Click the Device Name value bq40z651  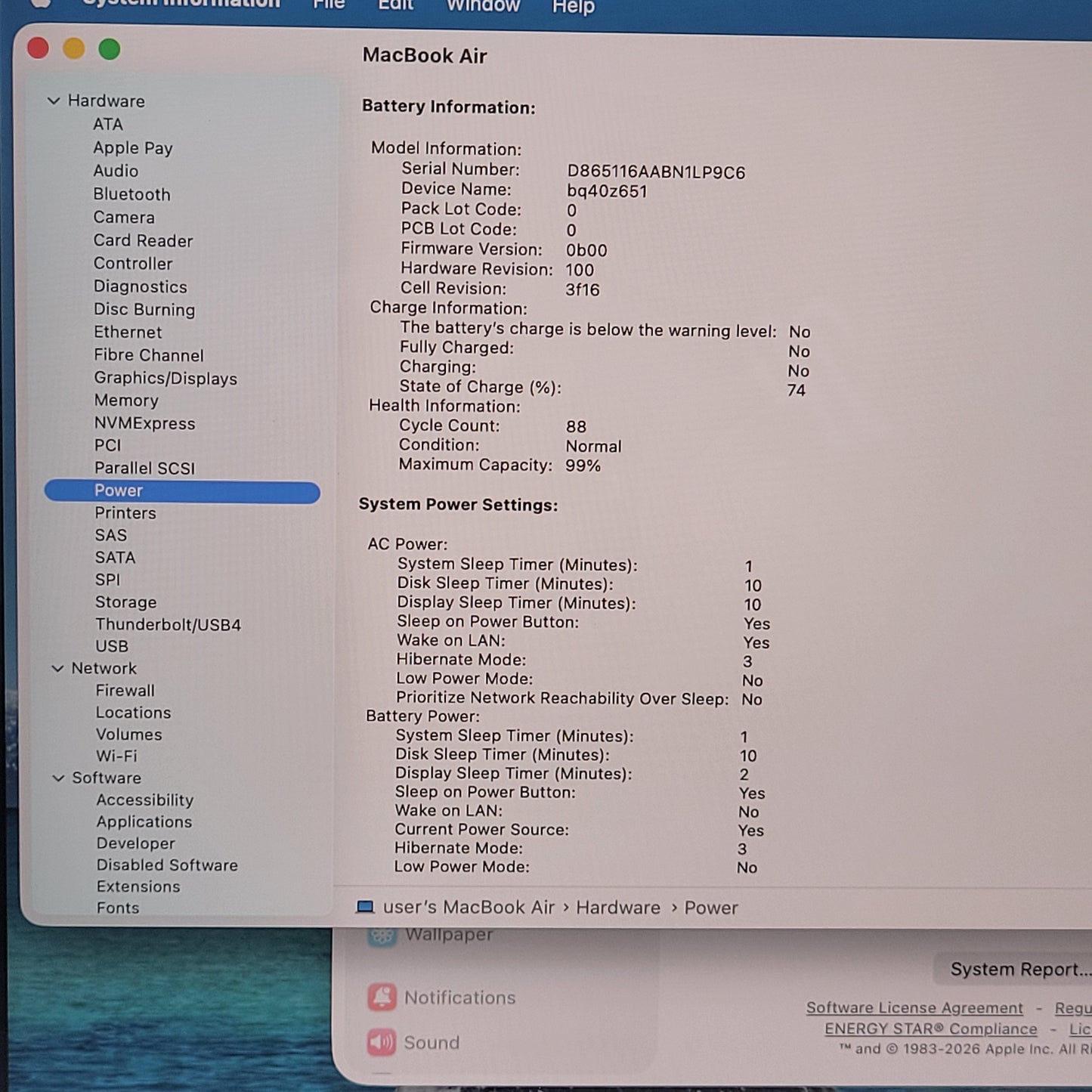607,191
